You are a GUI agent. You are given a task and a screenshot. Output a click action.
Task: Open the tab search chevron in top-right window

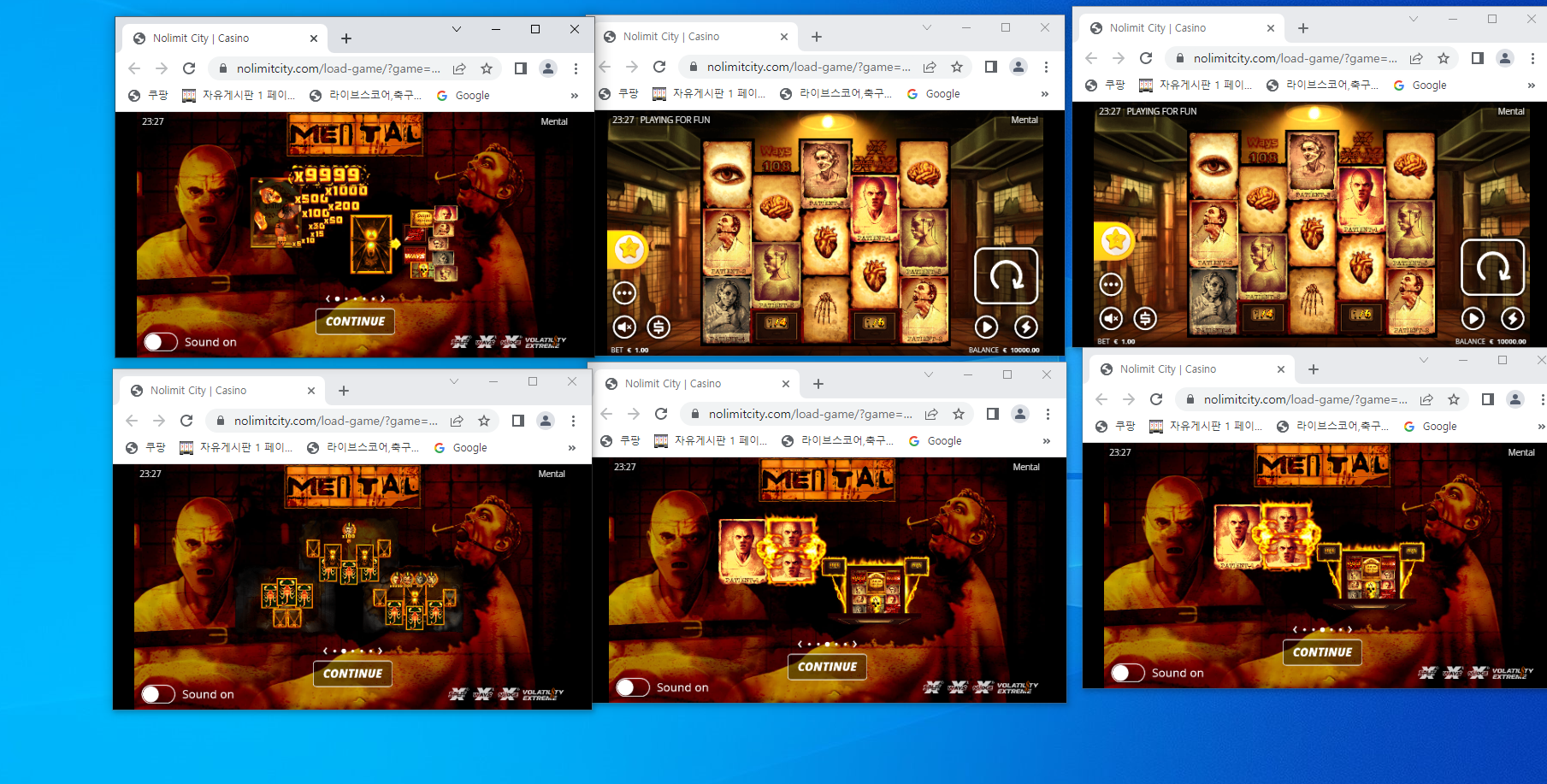click(x=1413, y=19)
